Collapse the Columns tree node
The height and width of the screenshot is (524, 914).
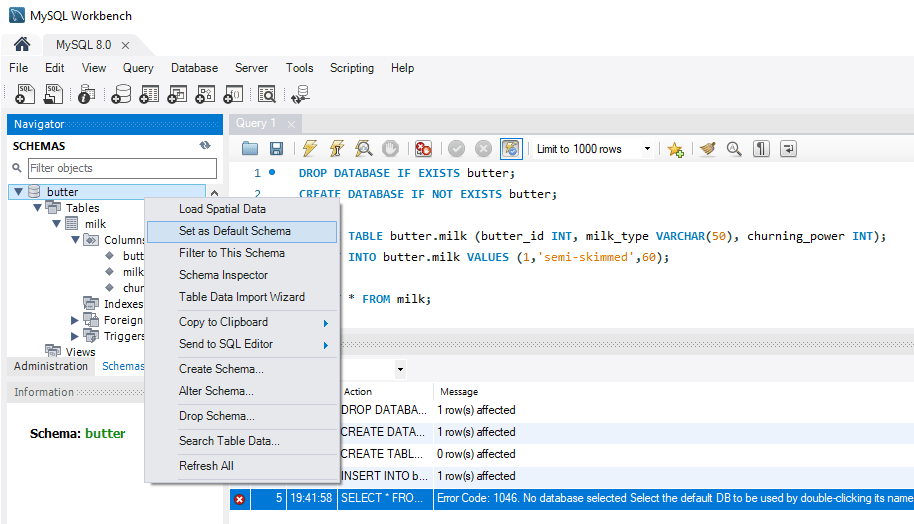(x=75, y=240)
